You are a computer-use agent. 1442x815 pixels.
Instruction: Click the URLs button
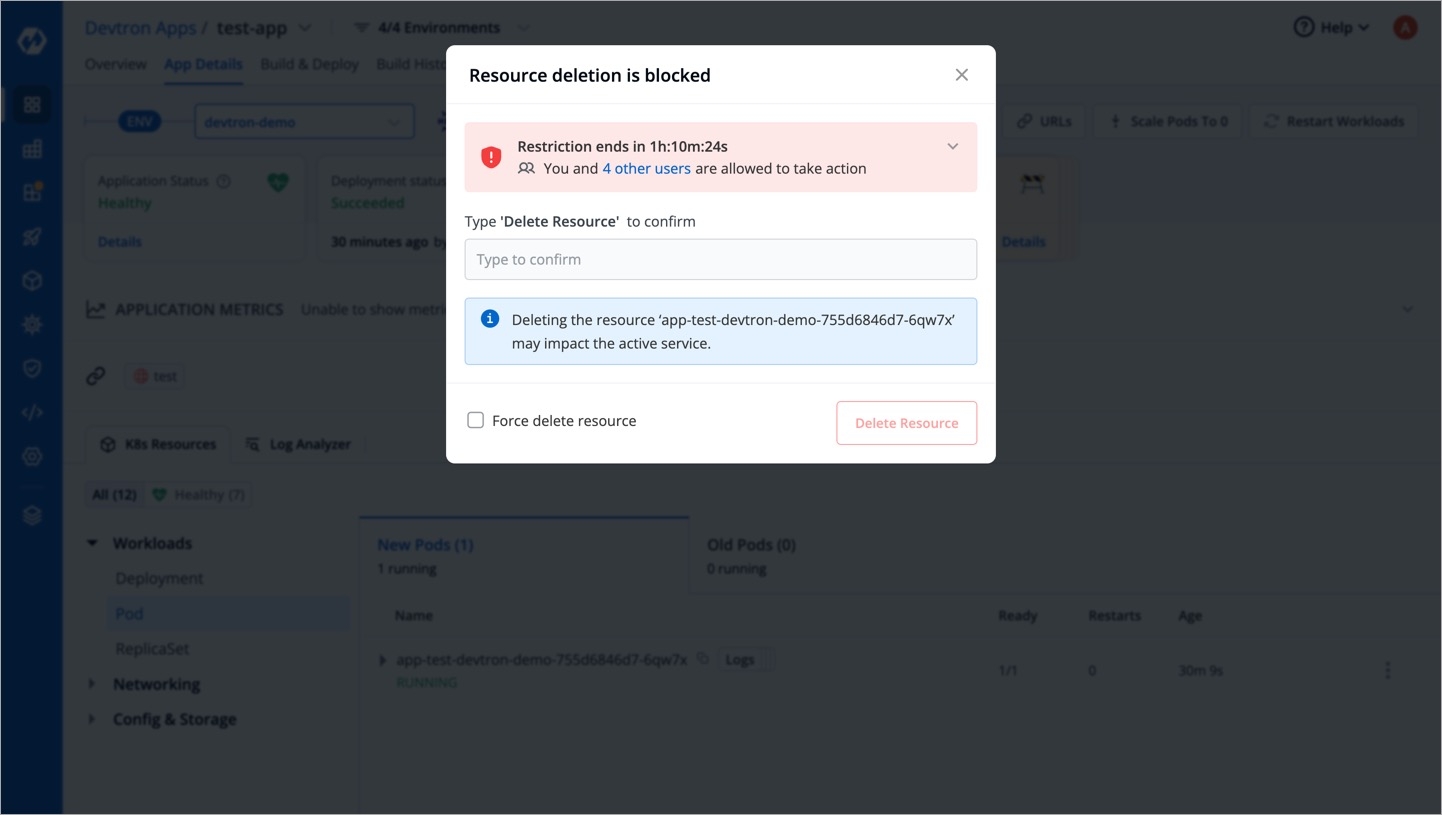[x=1043, y=122]
